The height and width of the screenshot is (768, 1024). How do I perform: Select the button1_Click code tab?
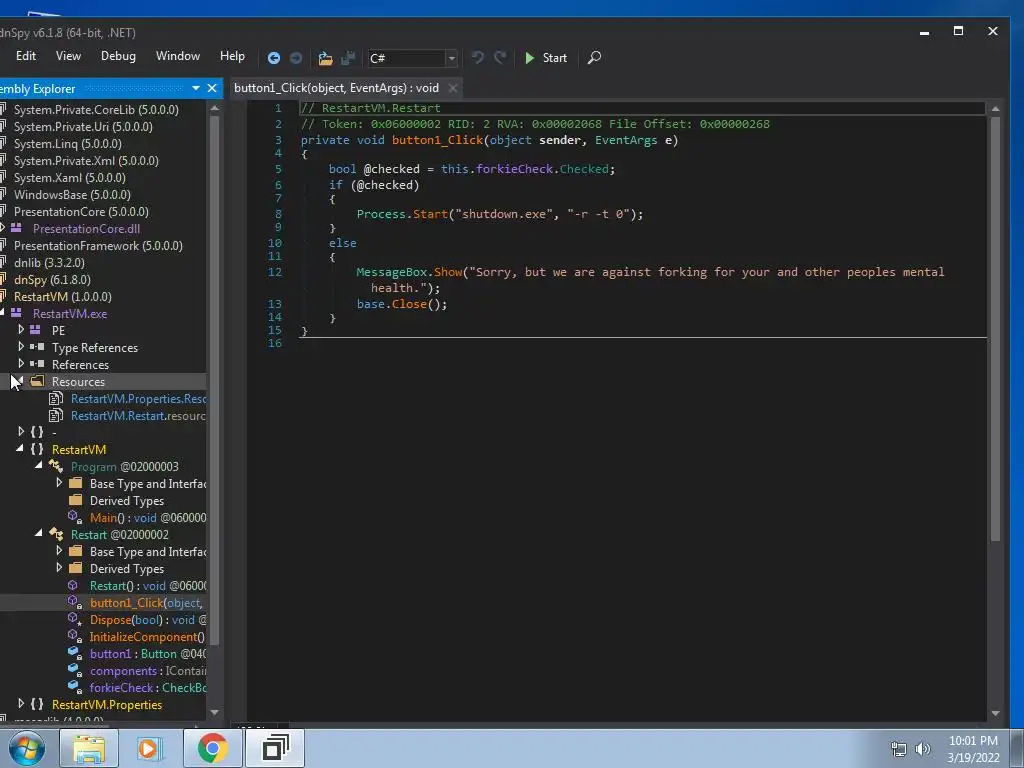336,88
